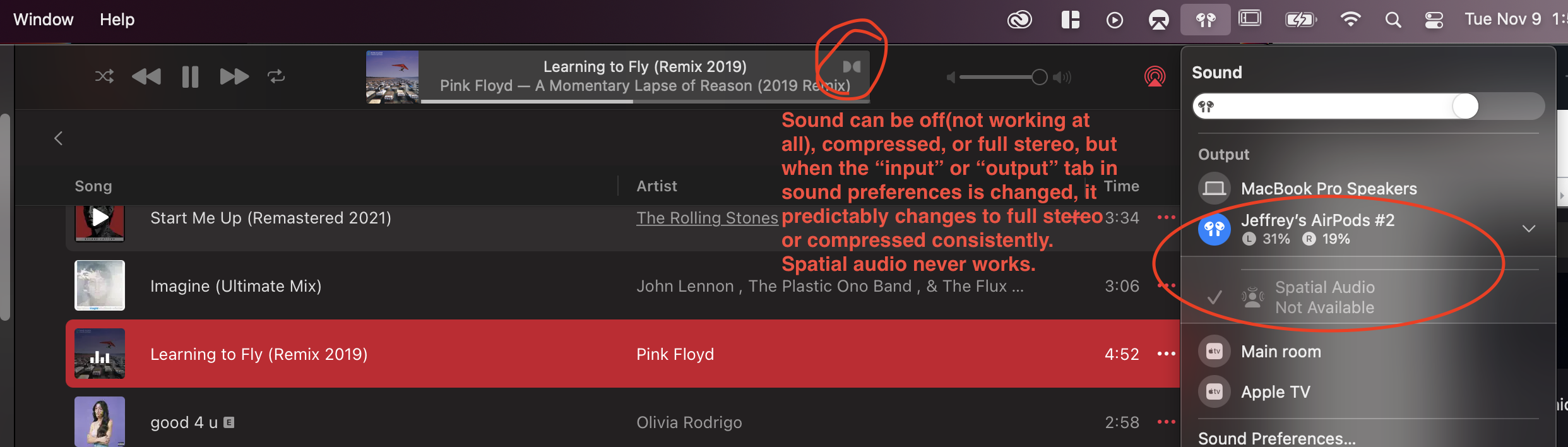
Task: Open AirPlay audio output picker in Music
Action: (1155, 77)
